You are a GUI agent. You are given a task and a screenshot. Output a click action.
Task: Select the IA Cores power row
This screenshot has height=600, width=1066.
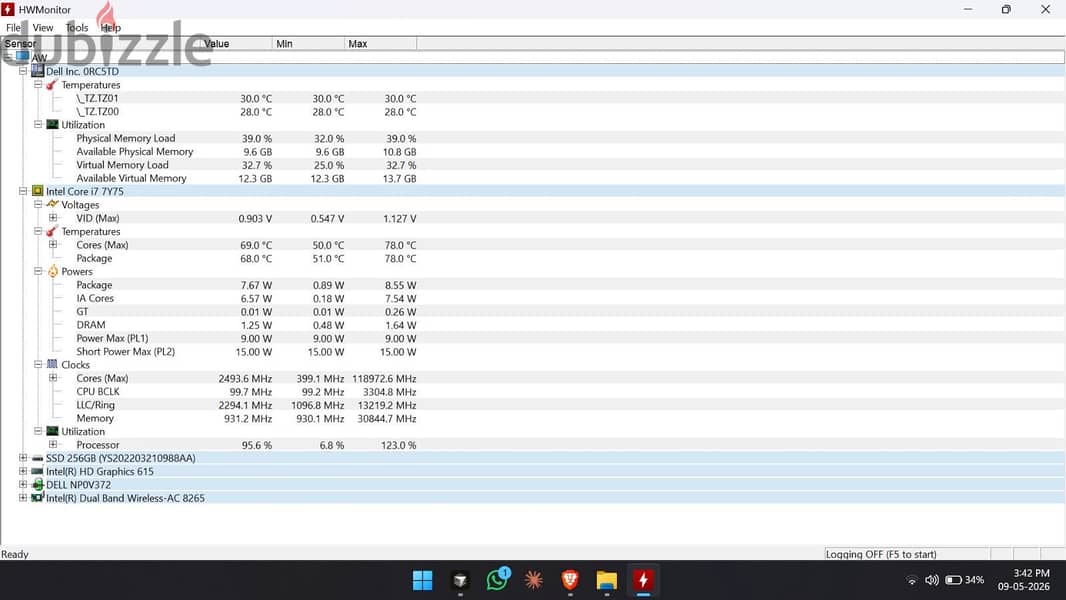[532, 298]
